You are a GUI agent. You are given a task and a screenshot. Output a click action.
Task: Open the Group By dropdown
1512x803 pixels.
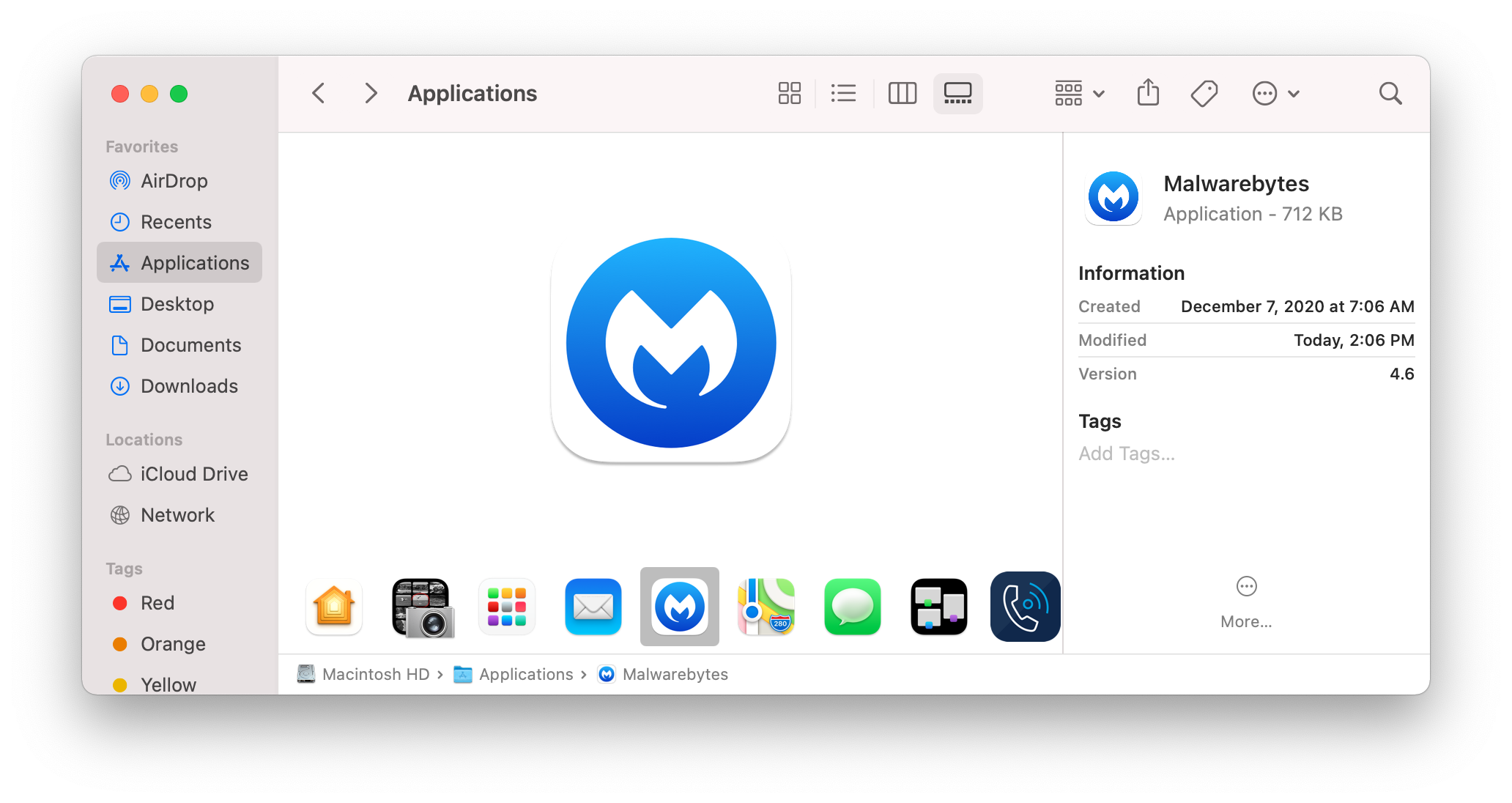1079,93
